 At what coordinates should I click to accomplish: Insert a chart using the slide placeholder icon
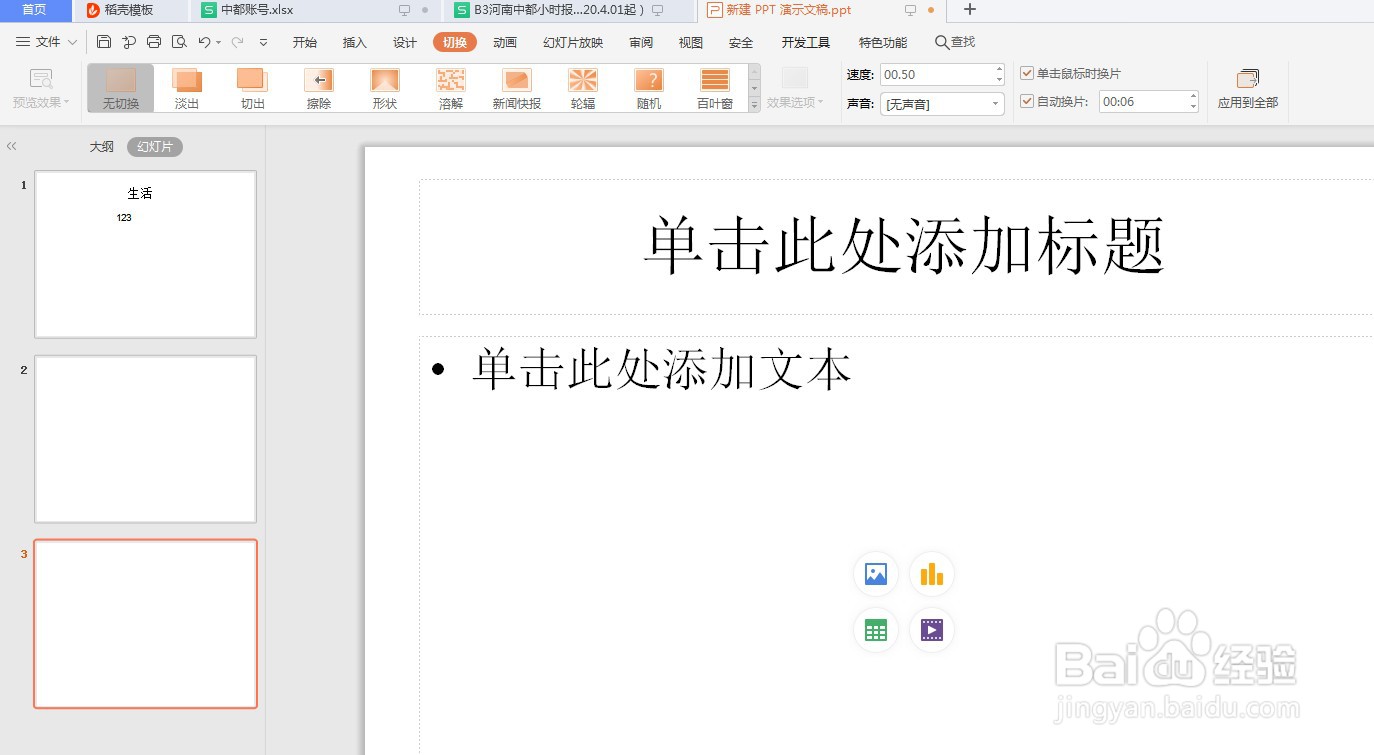click(931, 574)
